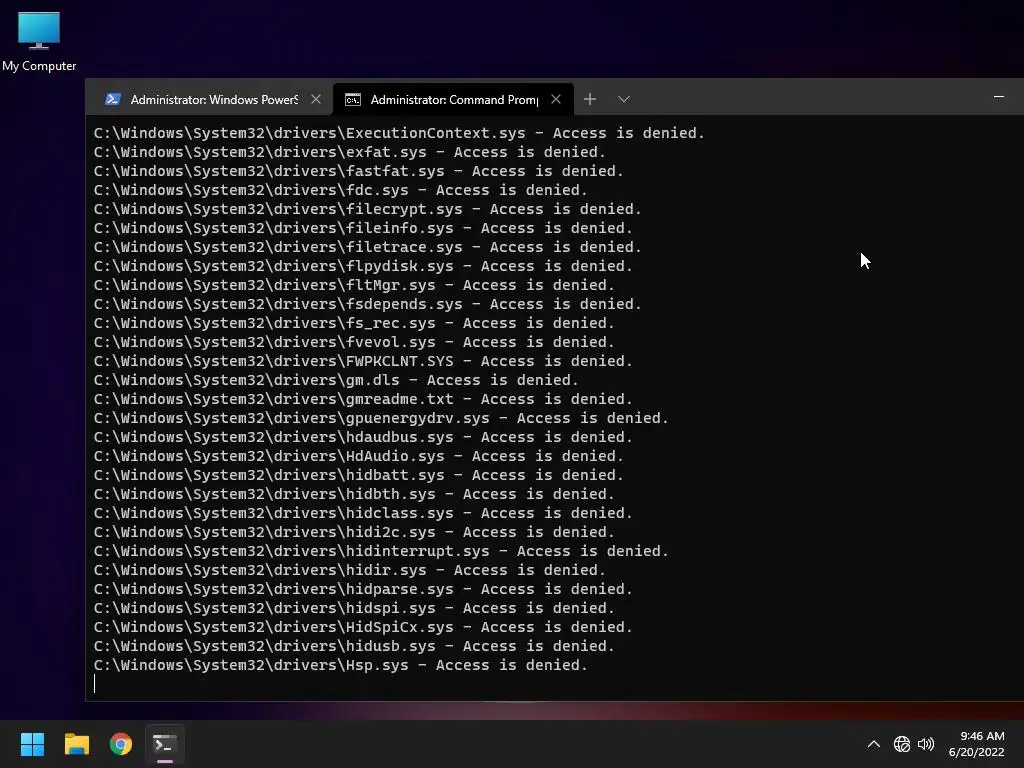Click the filecrypt.sys output line
The image size is (1024, 768).
click(x=368, y=209)
